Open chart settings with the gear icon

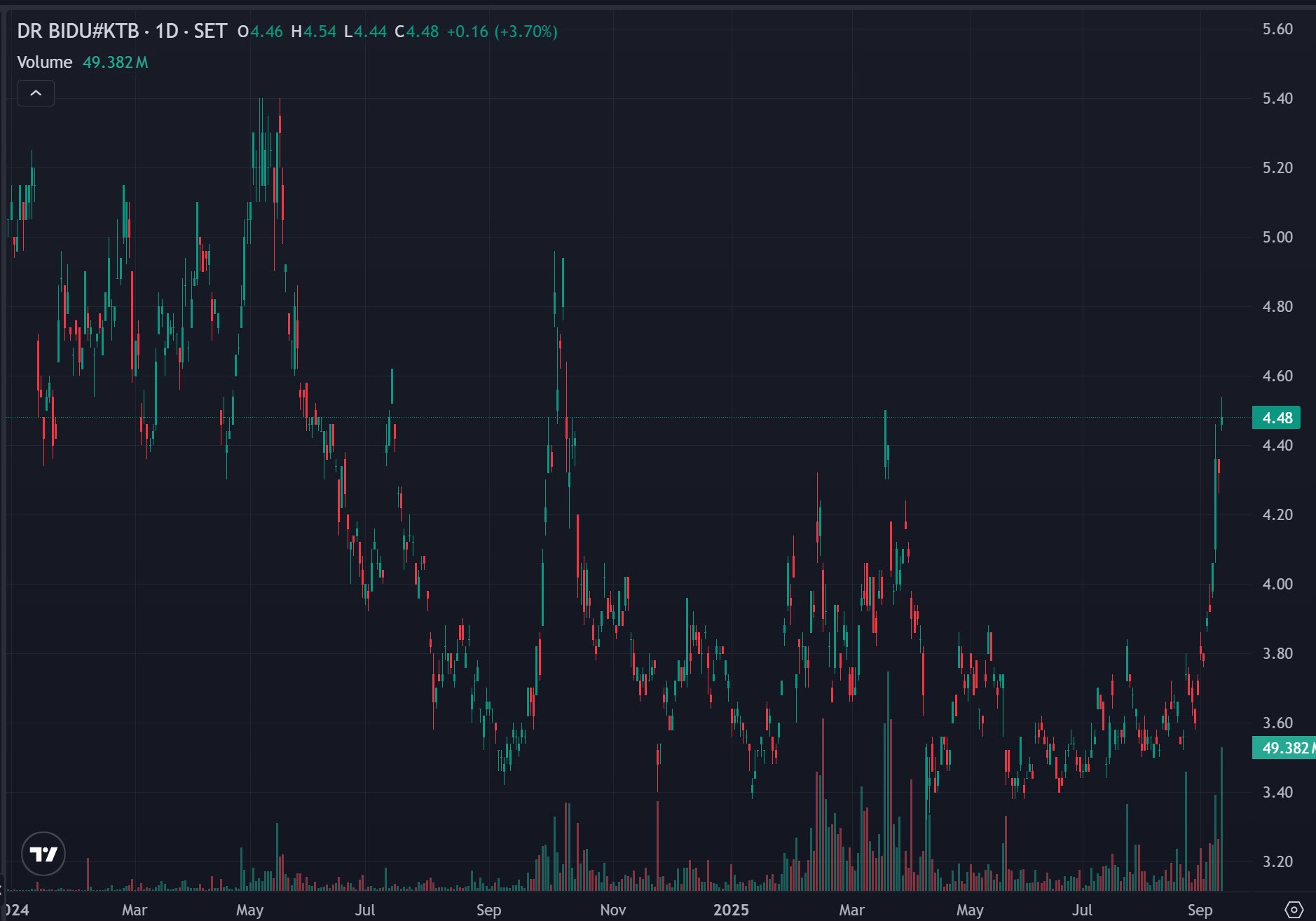(x=1294, y=910)
